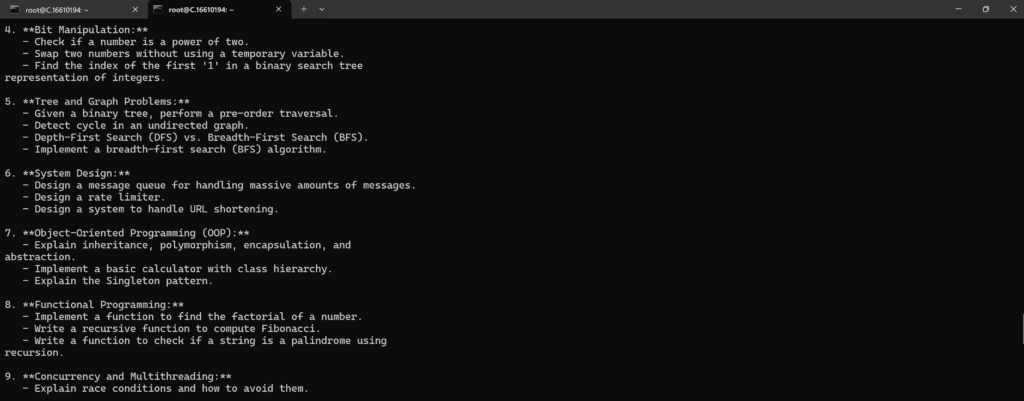The width and height of the screenshot is (1024, 401).
Task: Open a new tab with the plus icon
Action: click(x=304, y=9)
